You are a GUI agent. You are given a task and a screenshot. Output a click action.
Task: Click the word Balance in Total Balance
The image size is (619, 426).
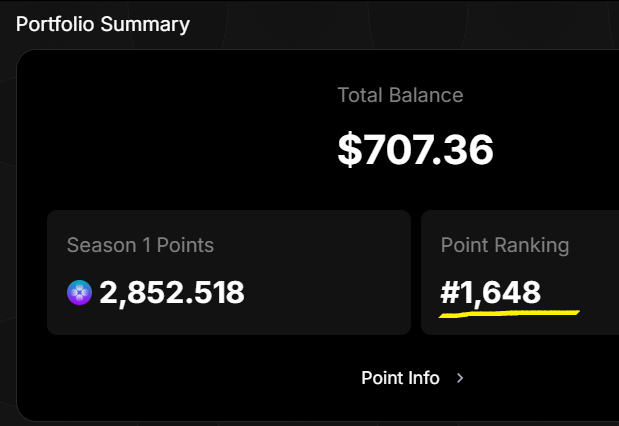(426, 95)
